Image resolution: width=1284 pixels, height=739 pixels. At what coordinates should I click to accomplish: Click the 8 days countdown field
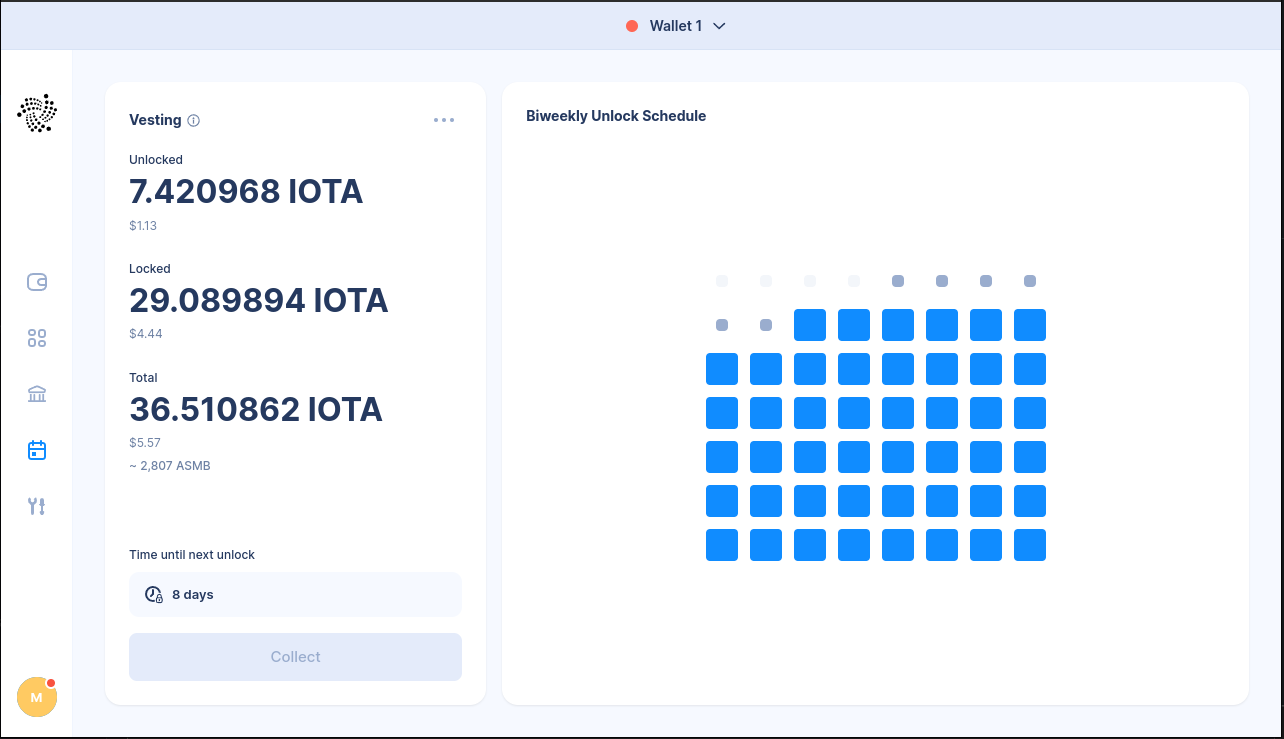[x=295, y=594]
